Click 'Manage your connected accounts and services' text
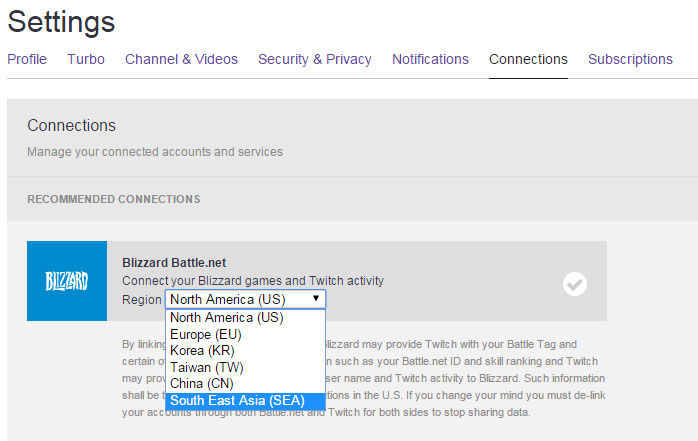 click(155, 152)
